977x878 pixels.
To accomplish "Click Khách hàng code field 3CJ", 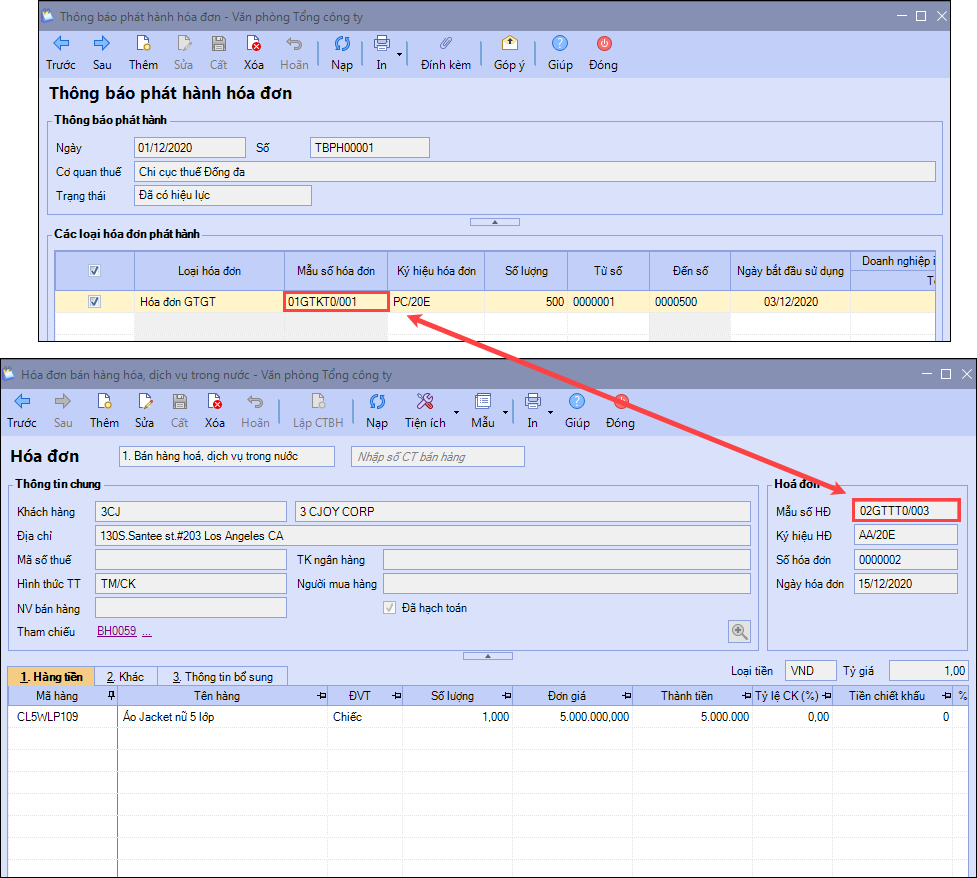I will [x=191, y=512].
